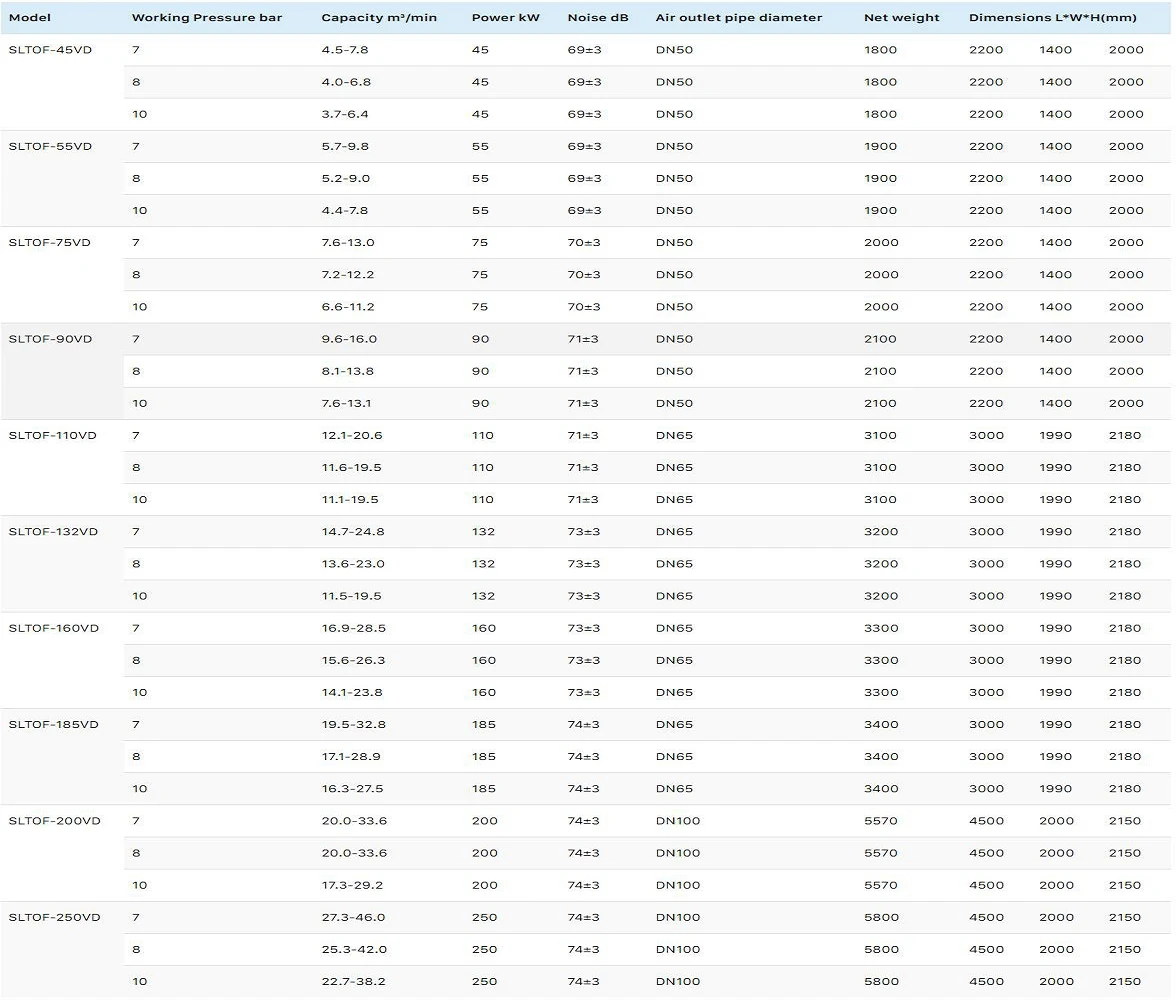Click capacity value 9.6-16.0
Viewport: 1176px width, 1000px height.
[350, 339]
